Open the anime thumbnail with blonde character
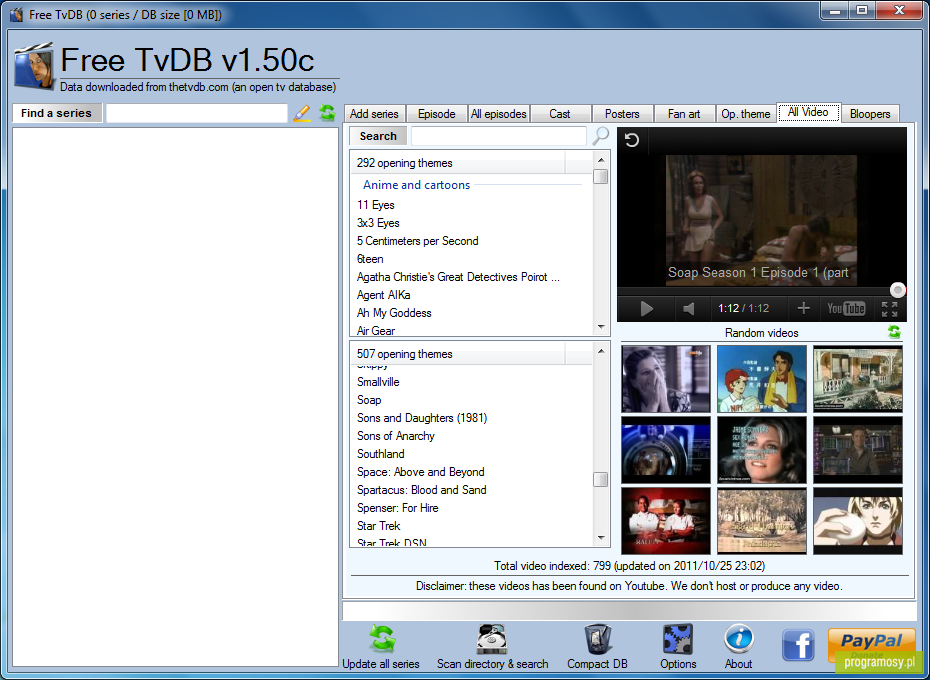Screen dimensions: 930x680 (x=858, y=521)
